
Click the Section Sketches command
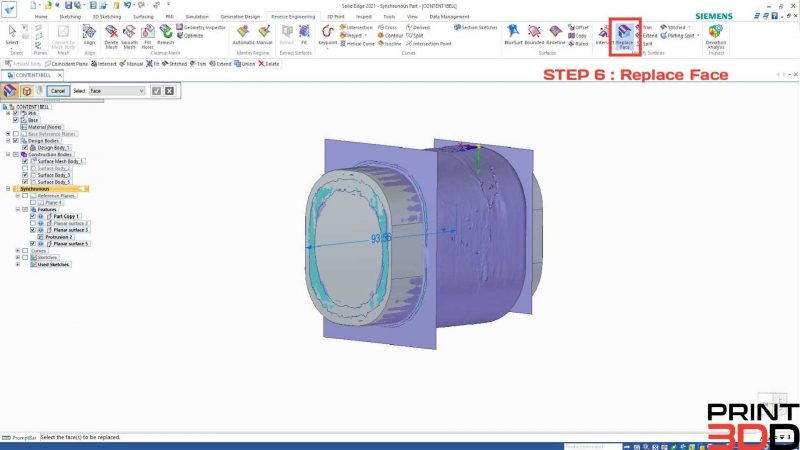pos(476,27)
